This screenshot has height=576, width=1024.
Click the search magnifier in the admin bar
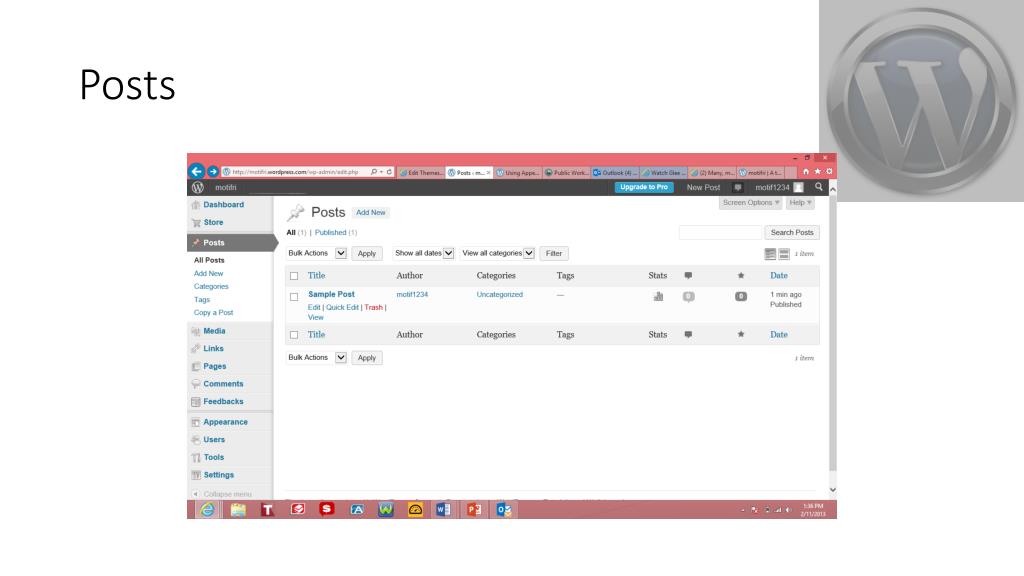(x=818, y=187)
